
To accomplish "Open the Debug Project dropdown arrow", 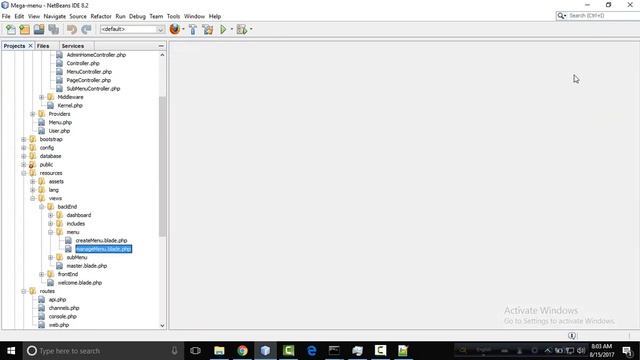I will (251, 29).
